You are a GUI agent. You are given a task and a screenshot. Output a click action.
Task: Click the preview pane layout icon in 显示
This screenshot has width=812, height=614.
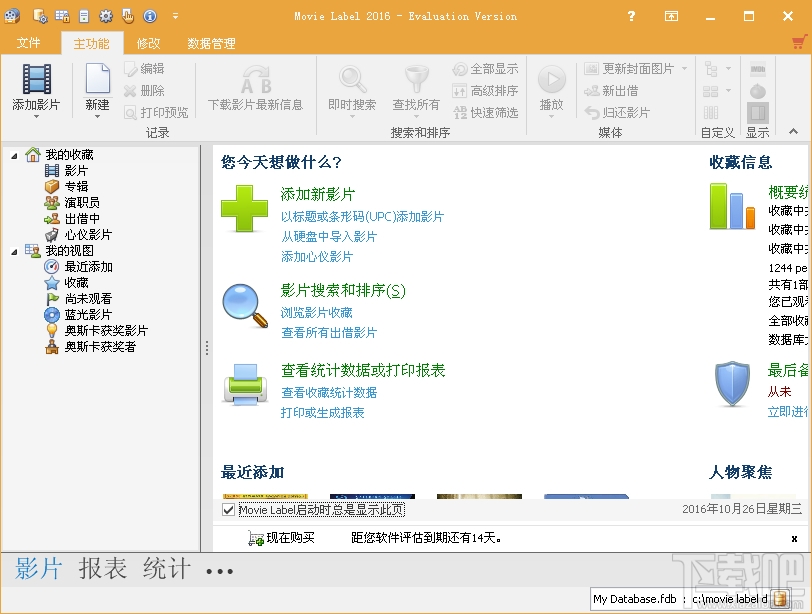tap(758, 112)
